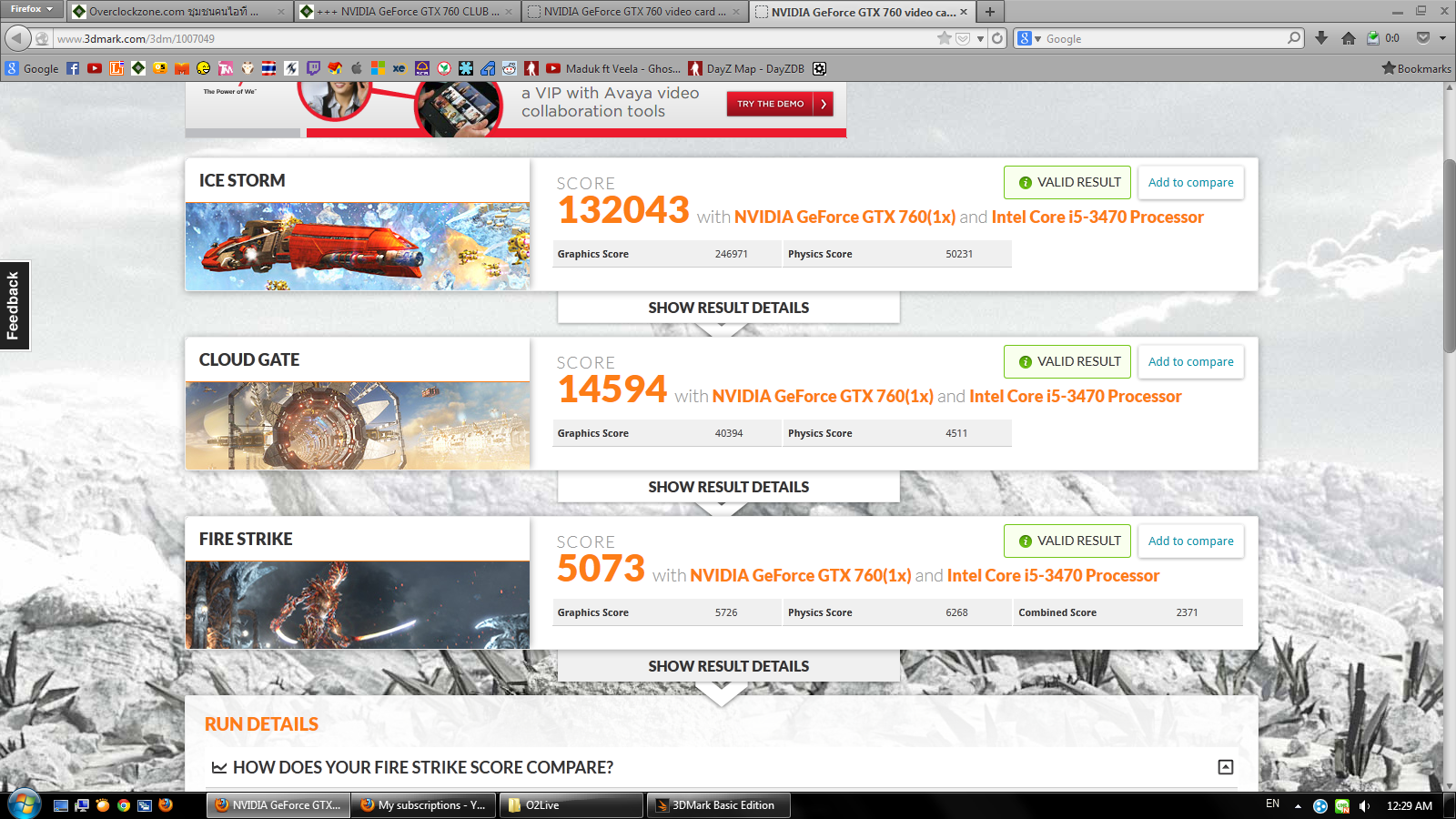This screenshot has width=1456, height=819.
Task: Open the Feedback side tab
Action: tap(15, 306)
